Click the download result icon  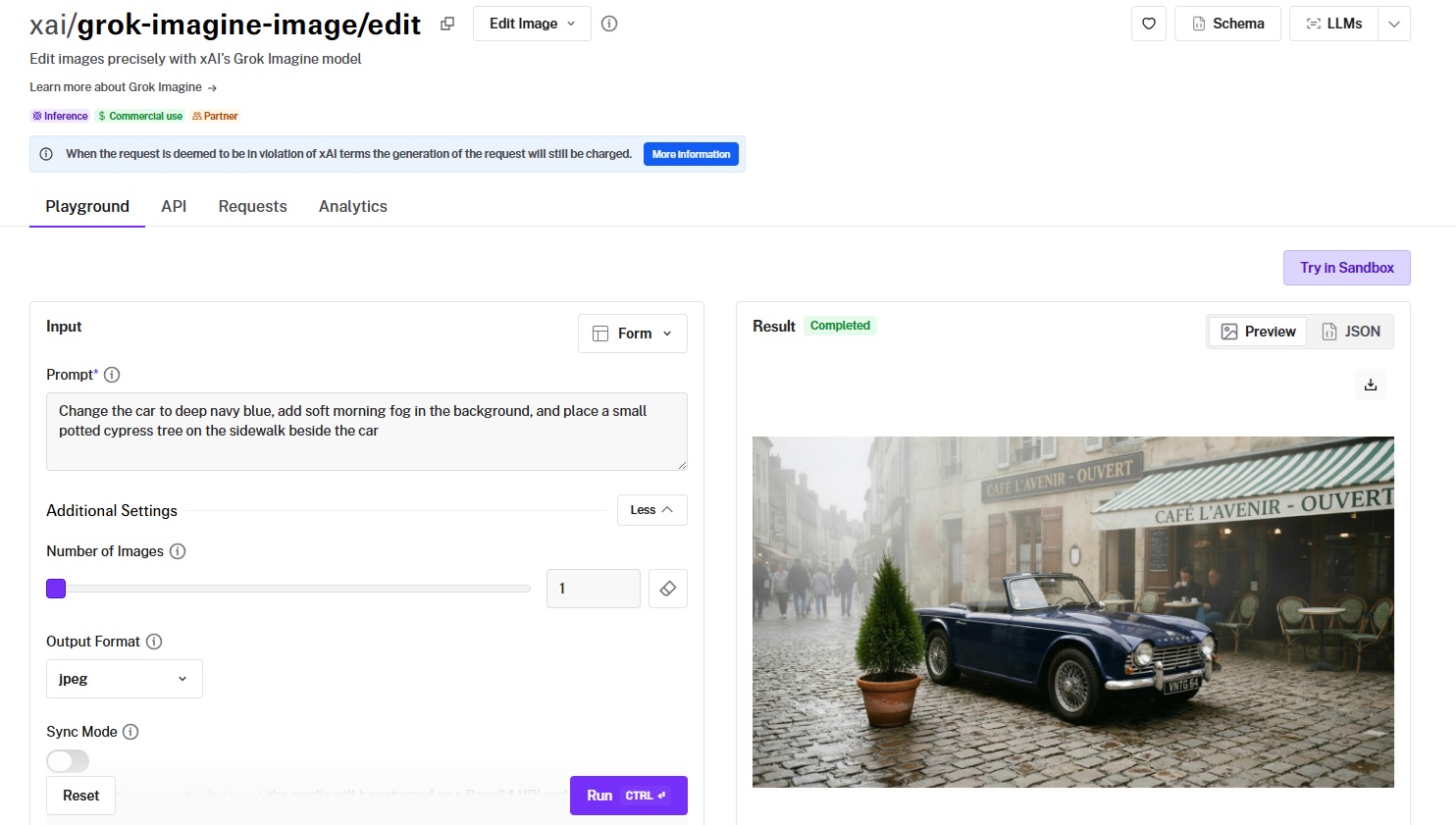point(1371,385)
